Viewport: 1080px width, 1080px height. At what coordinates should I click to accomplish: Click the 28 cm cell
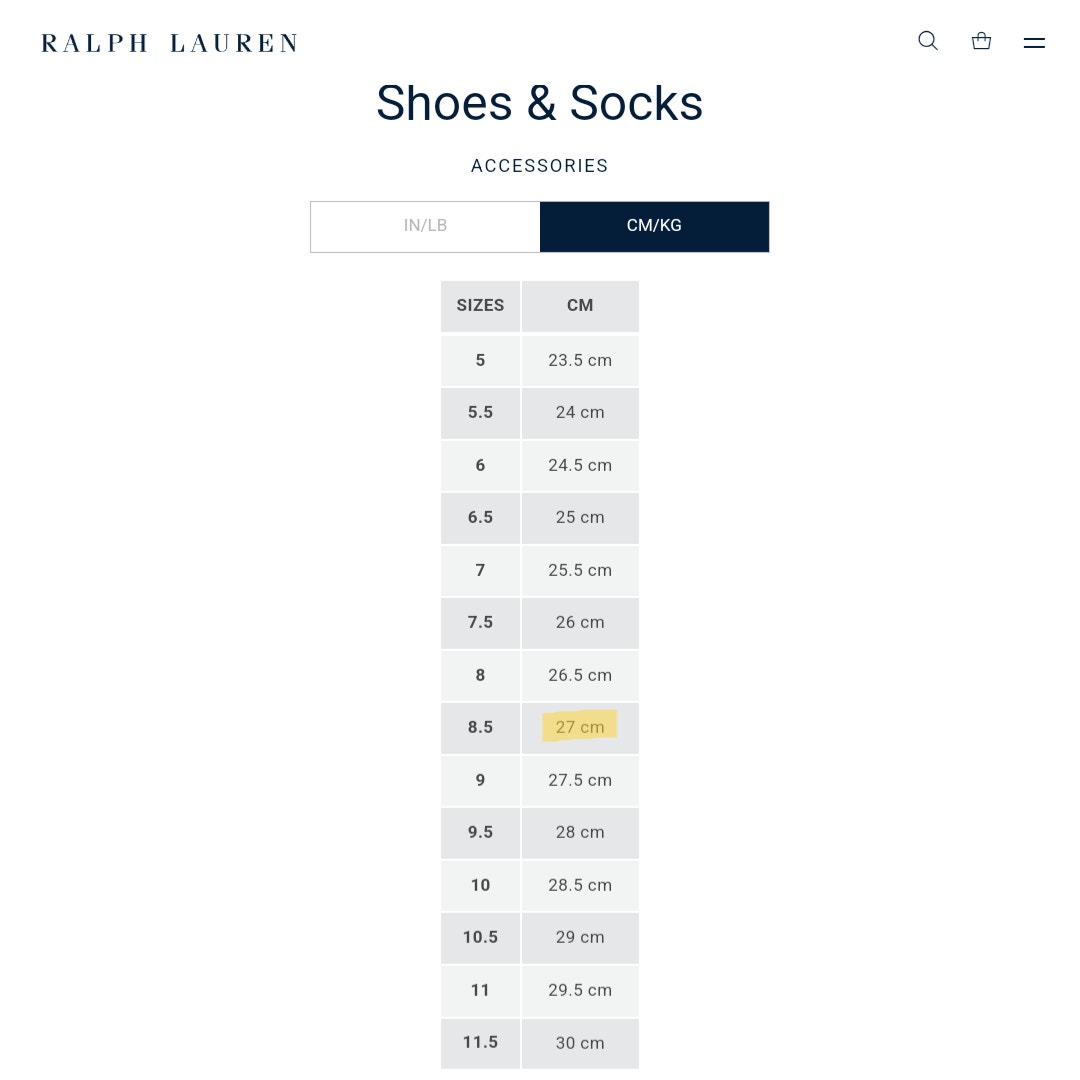click(x=580, y=833)
